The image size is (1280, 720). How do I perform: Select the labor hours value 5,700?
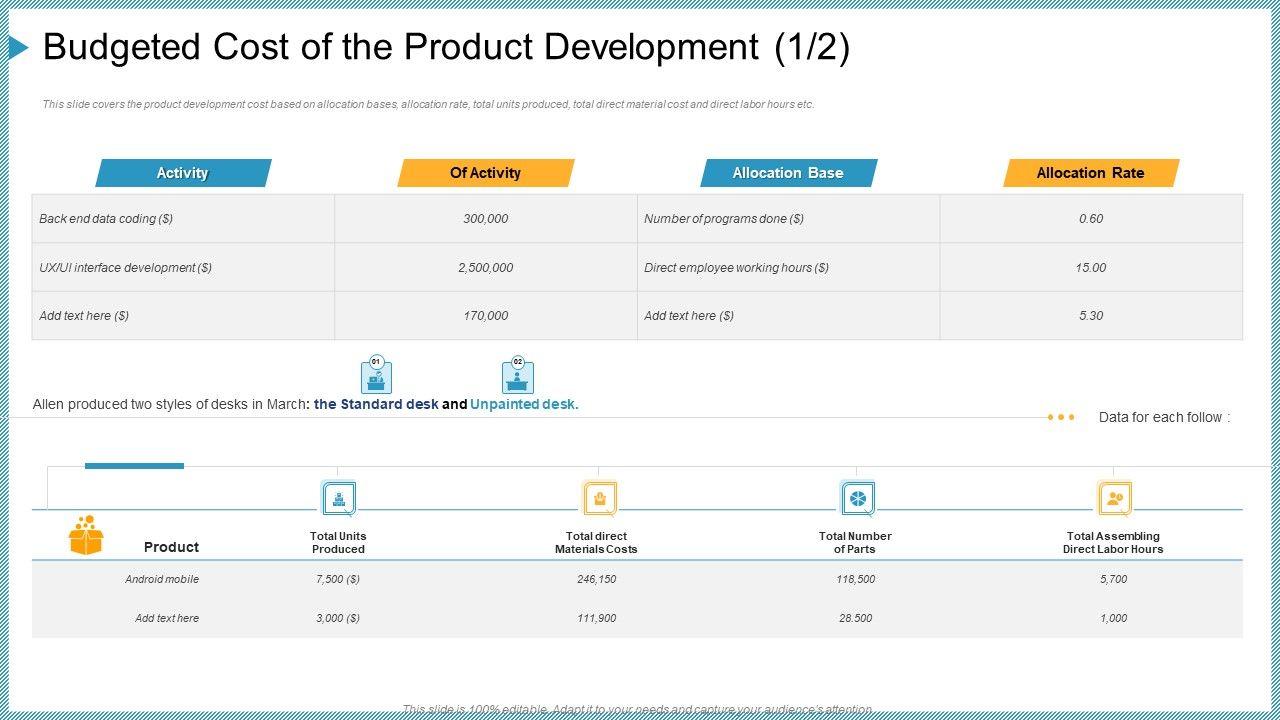tap(1114, 579)
